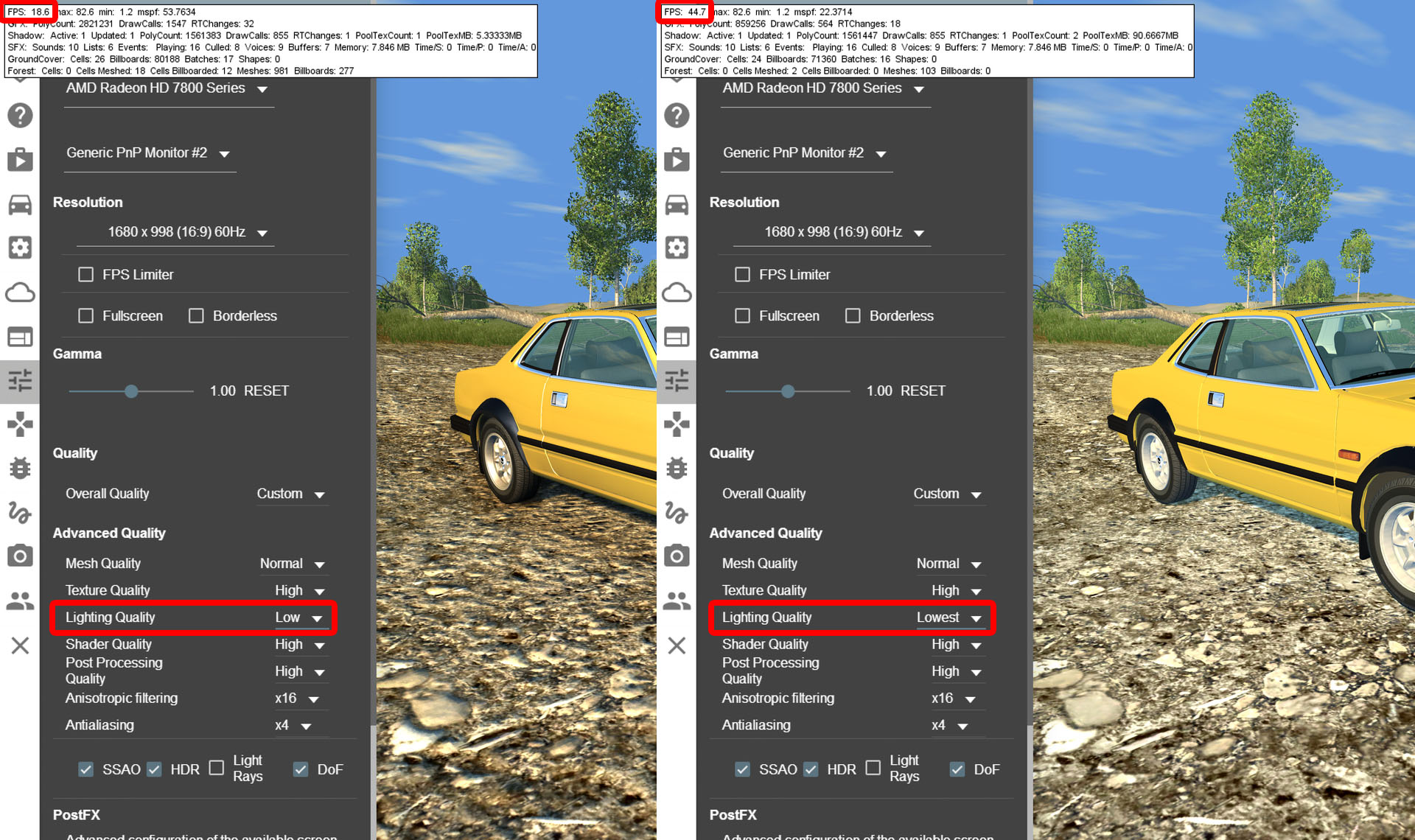Viewport: 1415px width, 840px height.
Task: Click the gamepad controls icon in left panel sidebar
Action: pos(20,424)
